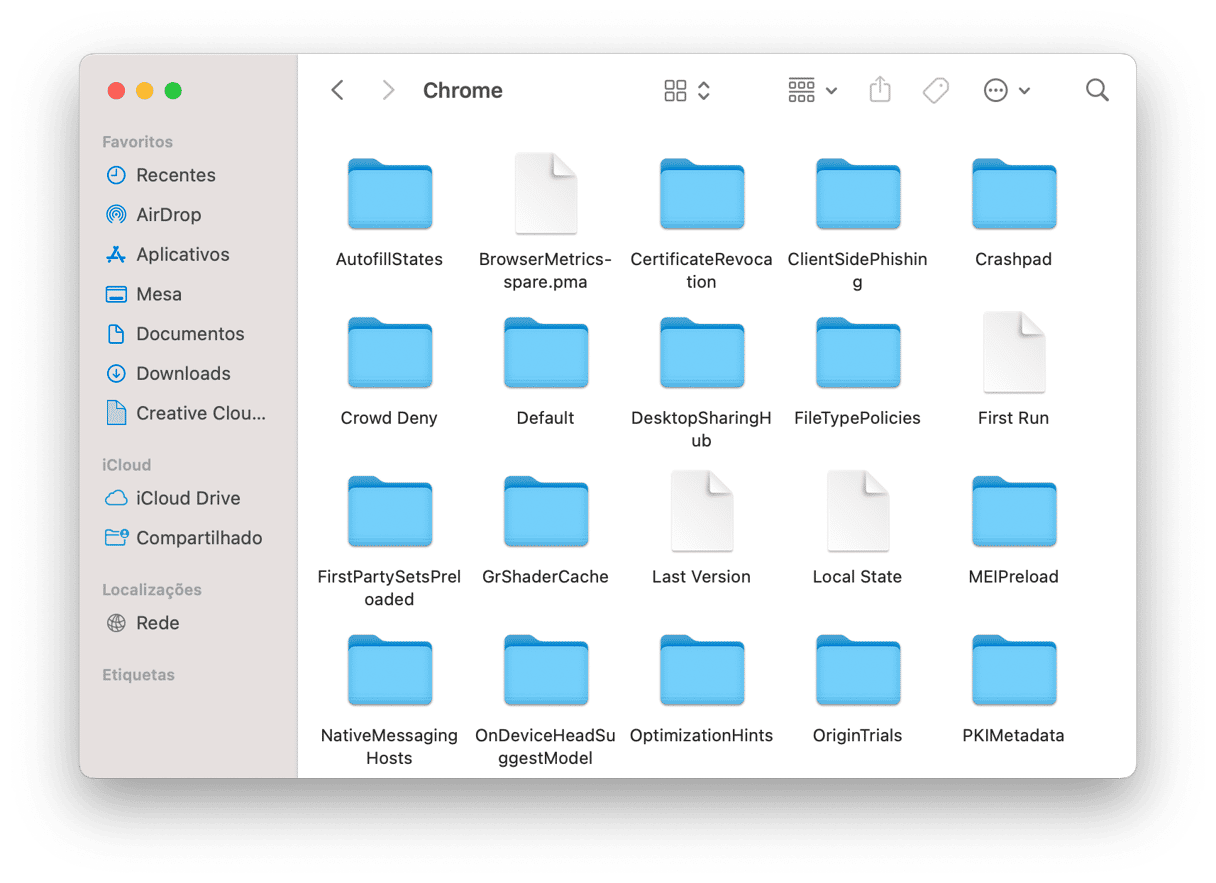The width and height of the screenshot is (1216, 883).
Task: Select the Crowd Deny folder icon
Action: [390, 352]
